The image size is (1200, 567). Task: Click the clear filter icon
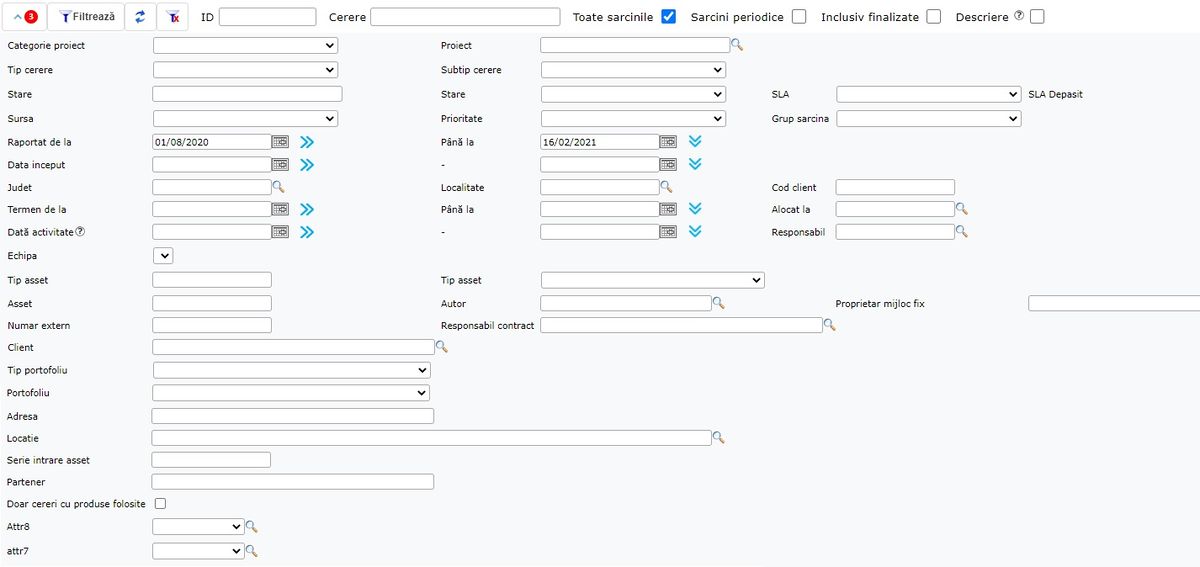(x=173, y=17)
